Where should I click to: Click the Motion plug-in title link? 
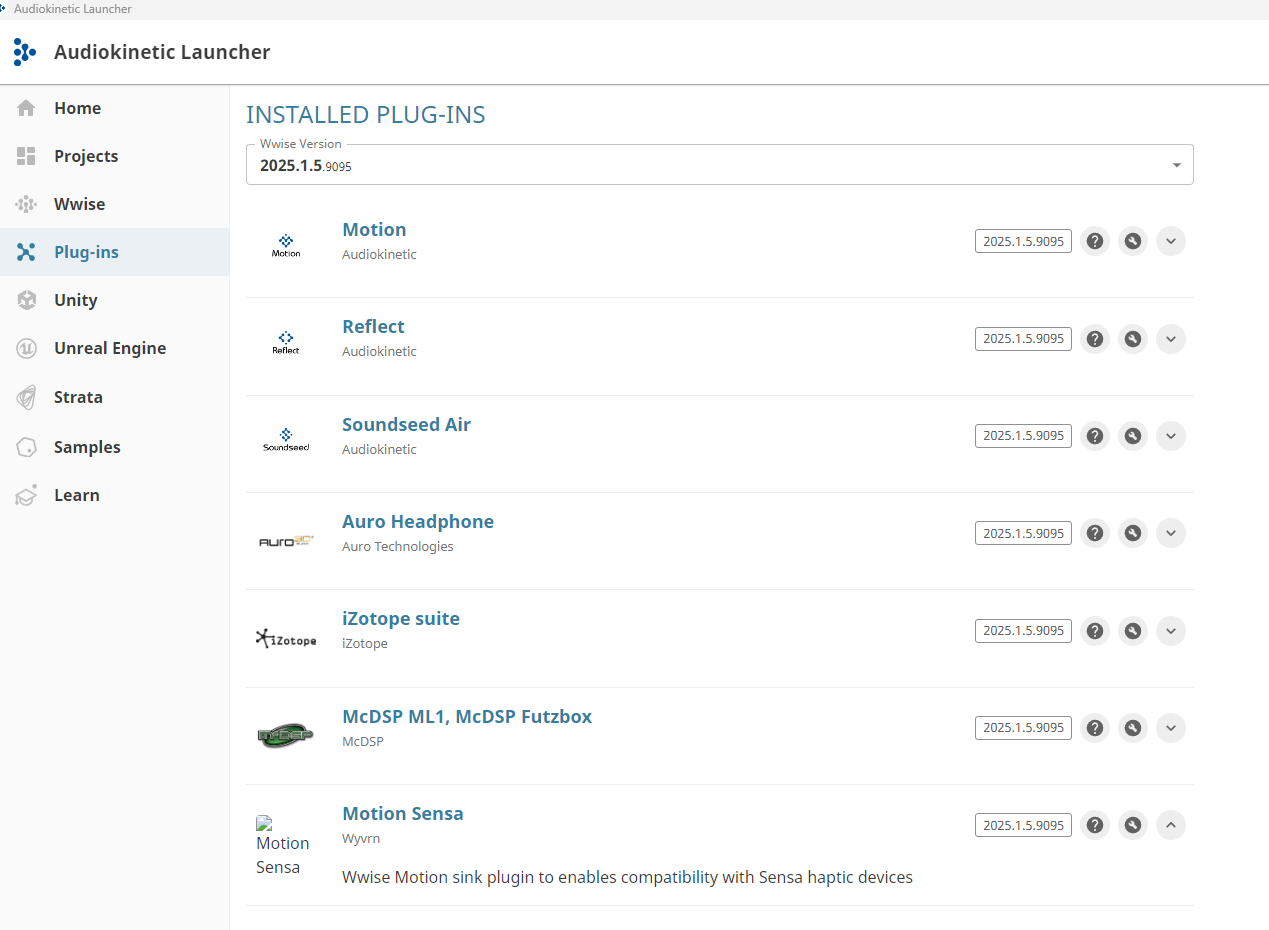374,229
